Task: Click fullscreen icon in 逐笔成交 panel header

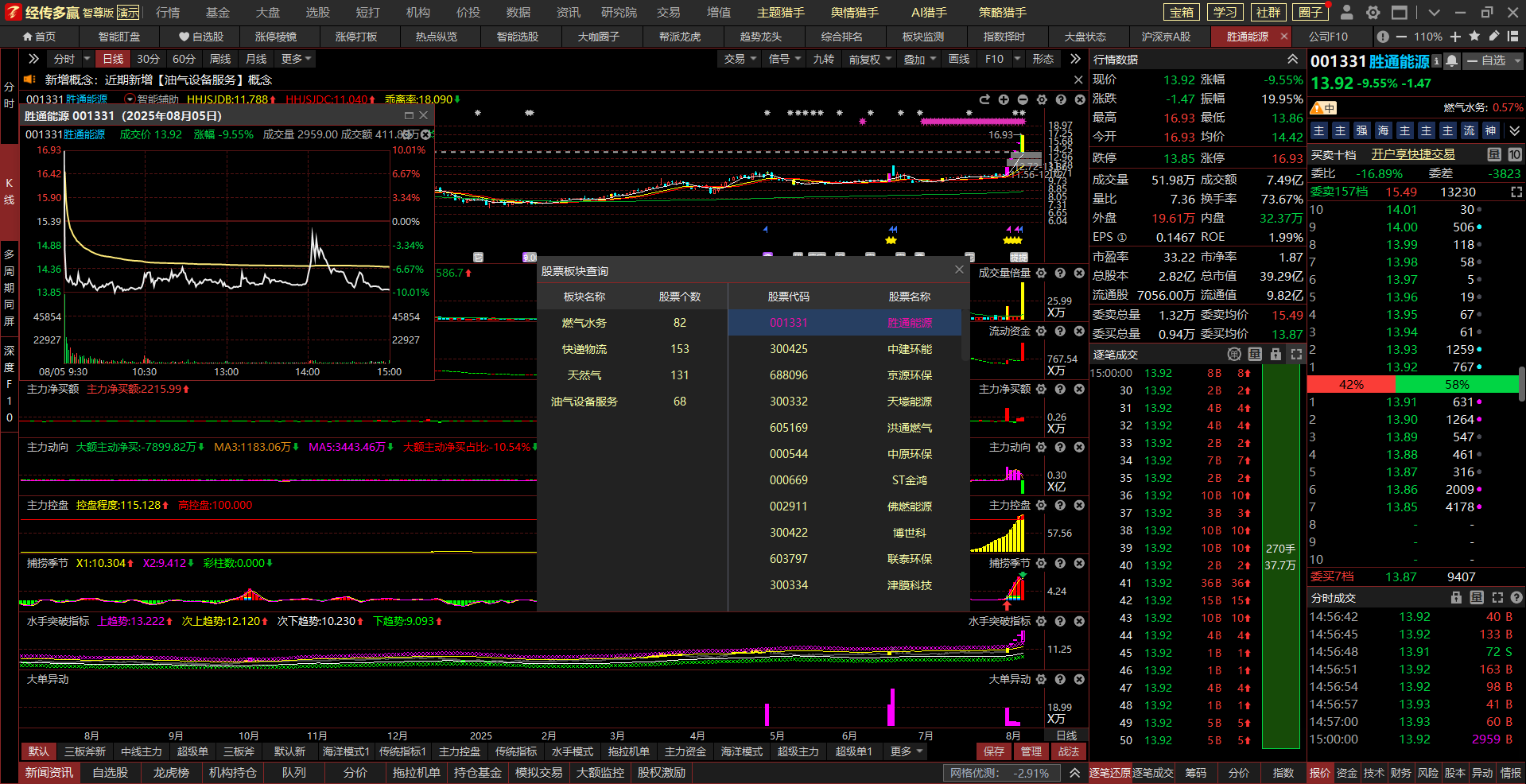Action: [1296, 355]
